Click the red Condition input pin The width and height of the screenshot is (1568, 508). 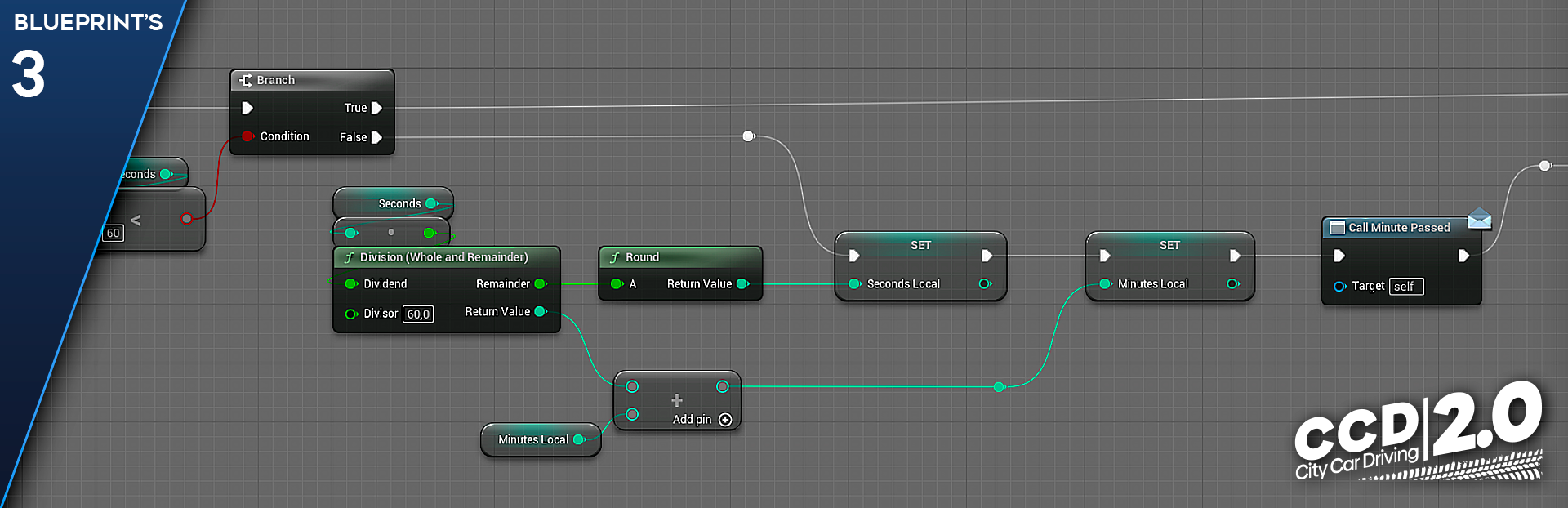(247, 136)
